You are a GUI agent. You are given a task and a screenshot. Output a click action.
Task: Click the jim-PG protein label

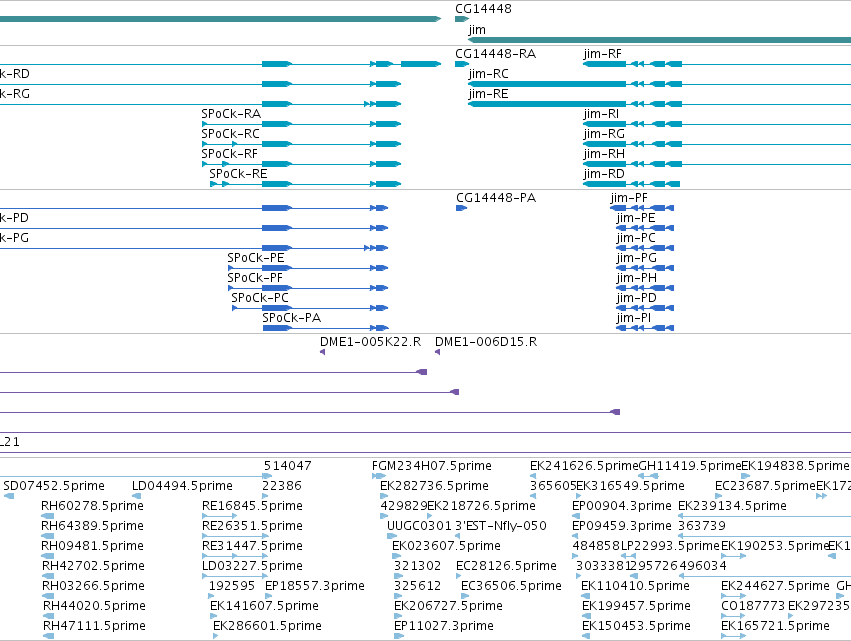[637, 258]
